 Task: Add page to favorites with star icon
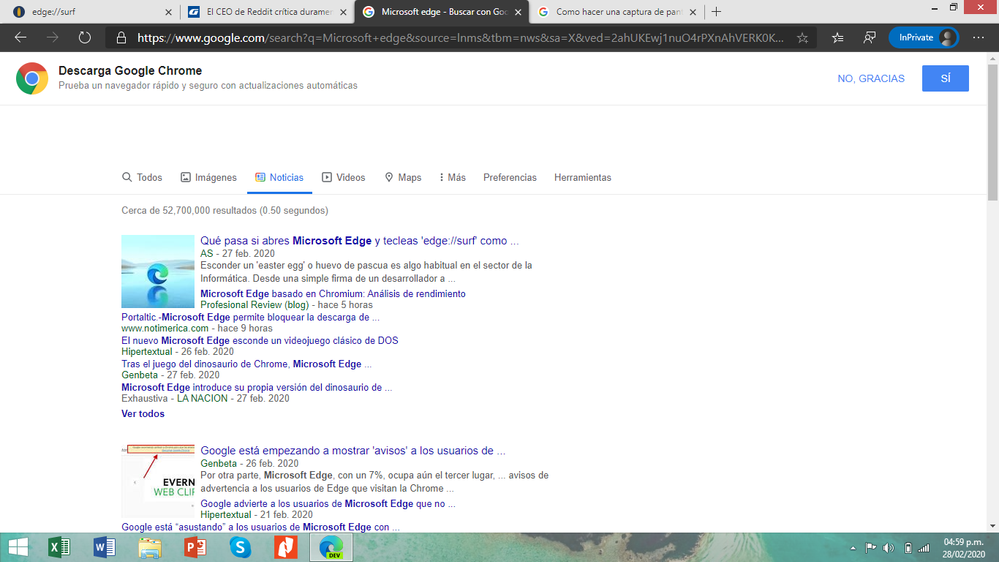click(x=802, y=38)
